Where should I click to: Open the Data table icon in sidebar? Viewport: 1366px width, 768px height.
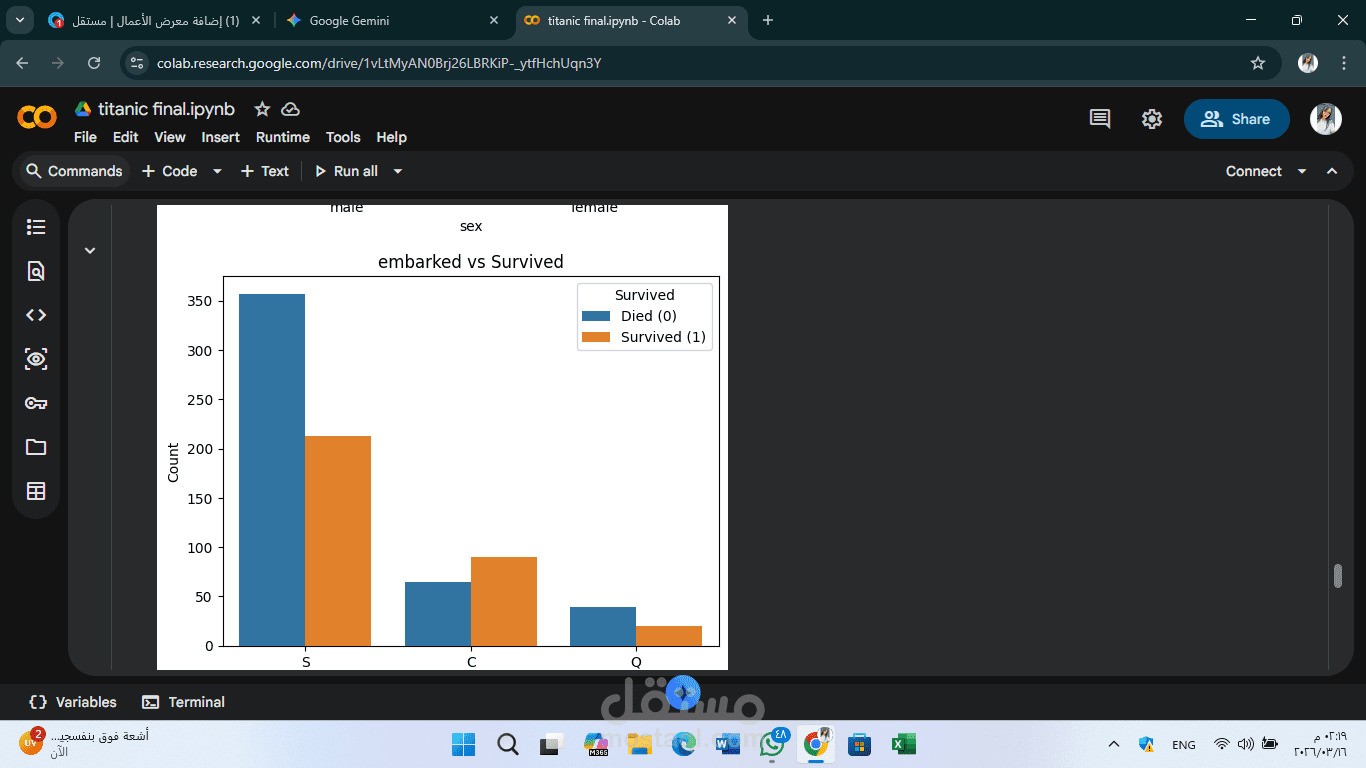(x=36, y=491)
